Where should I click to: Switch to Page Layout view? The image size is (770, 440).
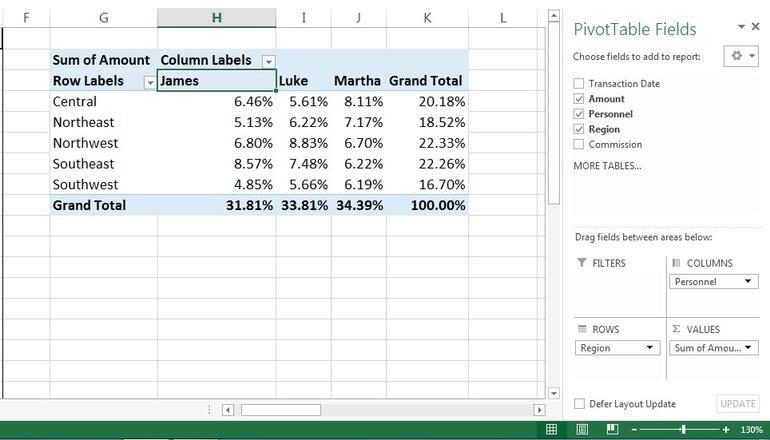(582, 429)
